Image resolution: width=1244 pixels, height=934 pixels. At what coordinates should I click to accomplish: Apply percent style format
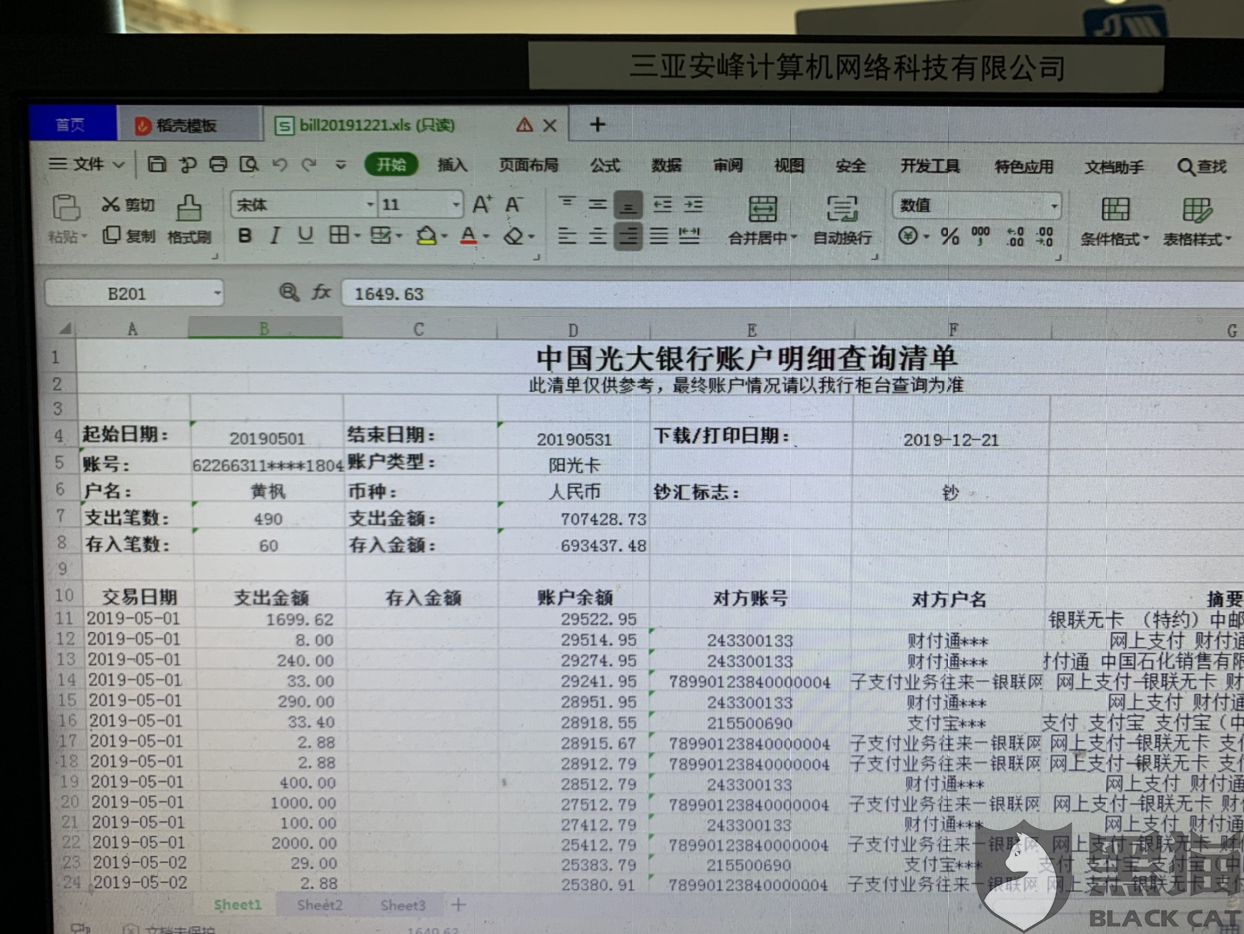pos(950,236)
